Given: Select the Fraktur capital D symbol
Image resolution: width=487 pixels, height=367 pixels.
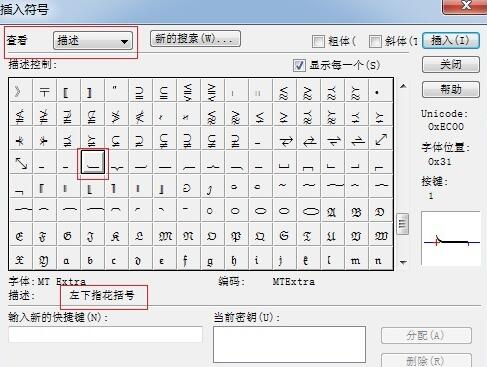Looking at the screenshot, I should [x=381, y=211].
